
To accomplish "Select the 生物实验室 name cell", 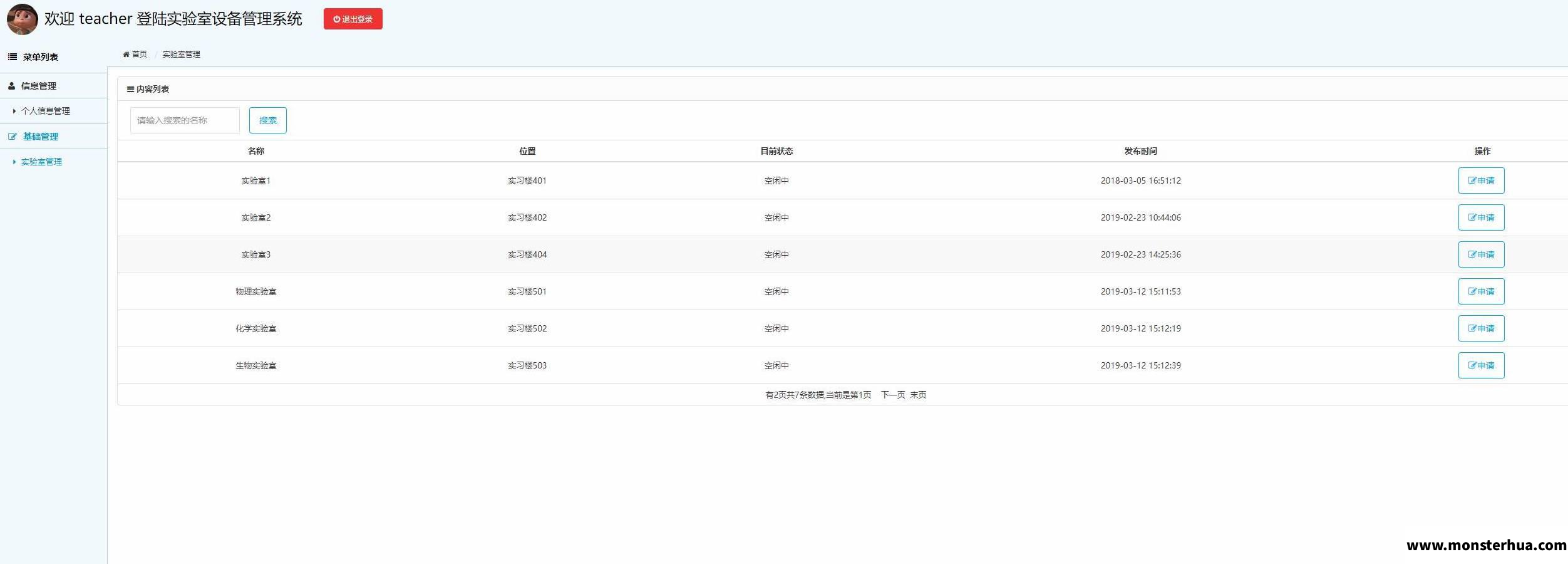I will click(255, 365).
